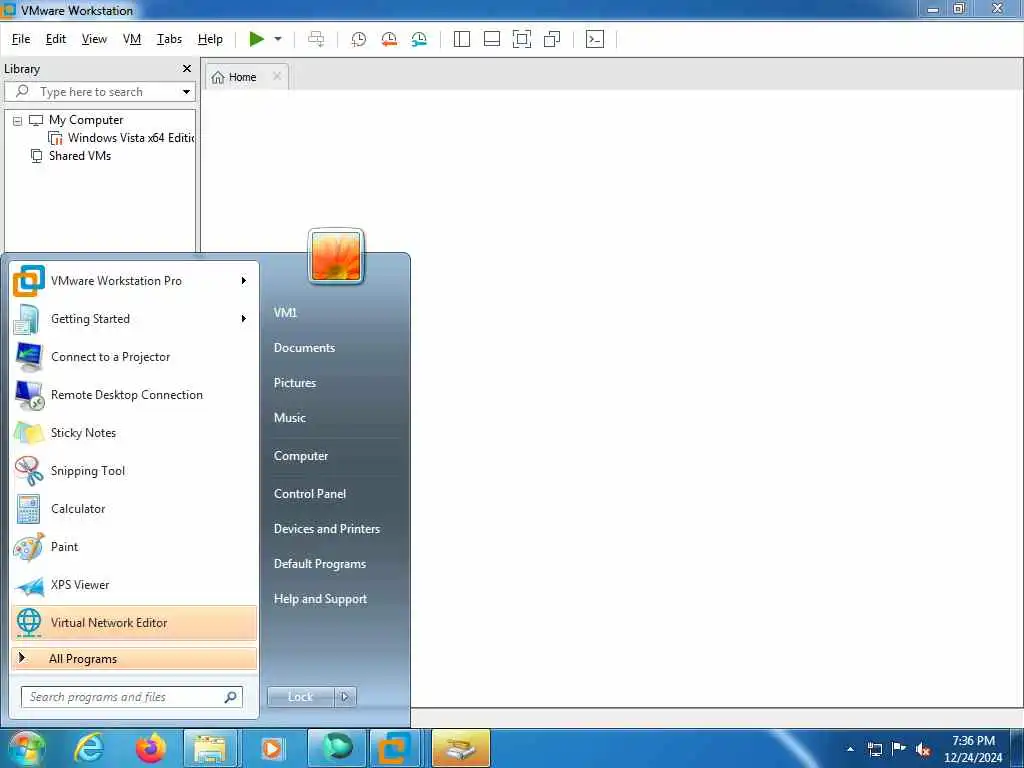Open Control Panel
The height and width of the screenshot is (768, 1024).
point(310,494)
